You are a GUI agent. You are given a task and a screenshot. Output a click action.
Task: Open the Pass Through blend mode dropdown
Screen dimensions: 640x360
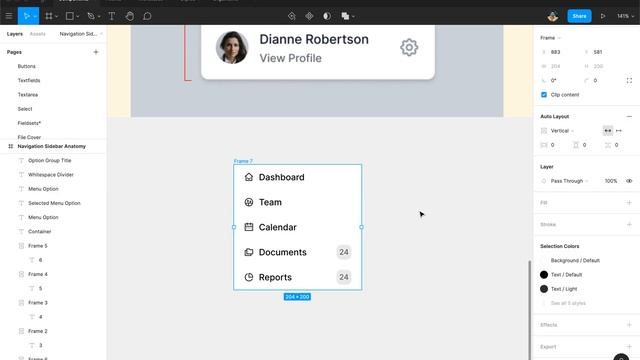click(x=569, y=181)
